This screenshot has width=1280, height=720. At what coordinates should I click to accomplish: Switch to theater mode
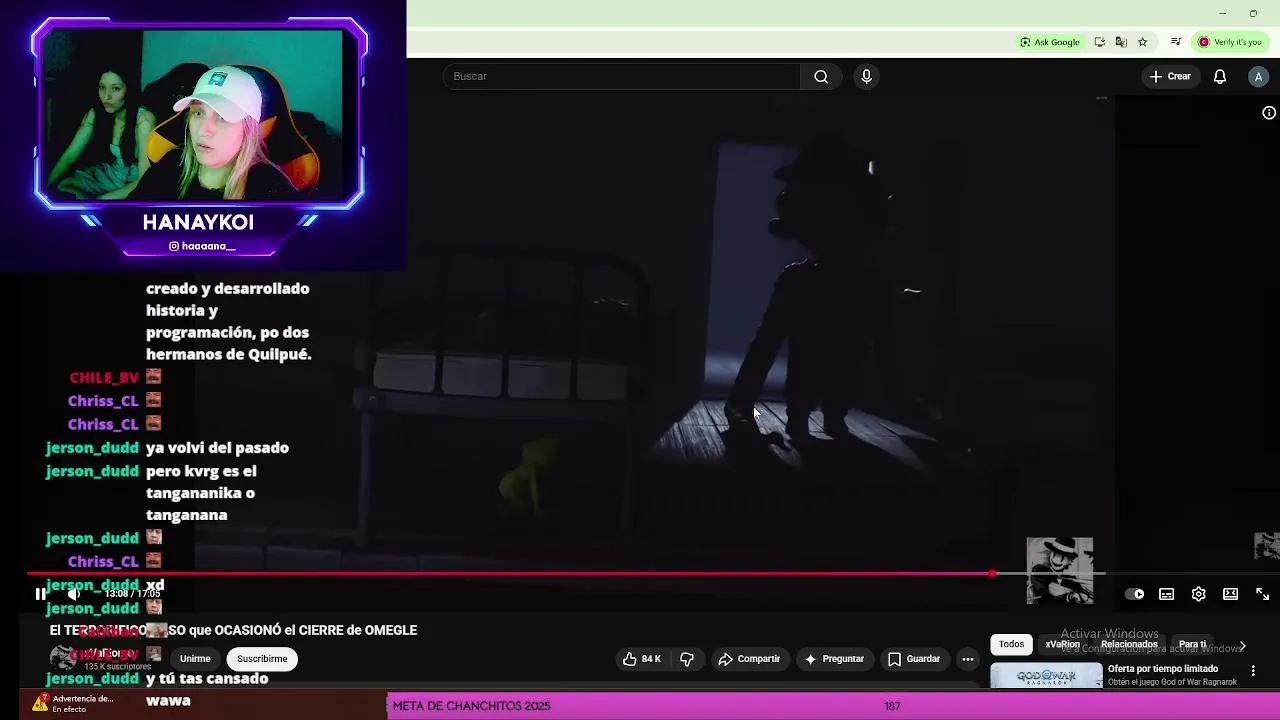coord(1230,594)
